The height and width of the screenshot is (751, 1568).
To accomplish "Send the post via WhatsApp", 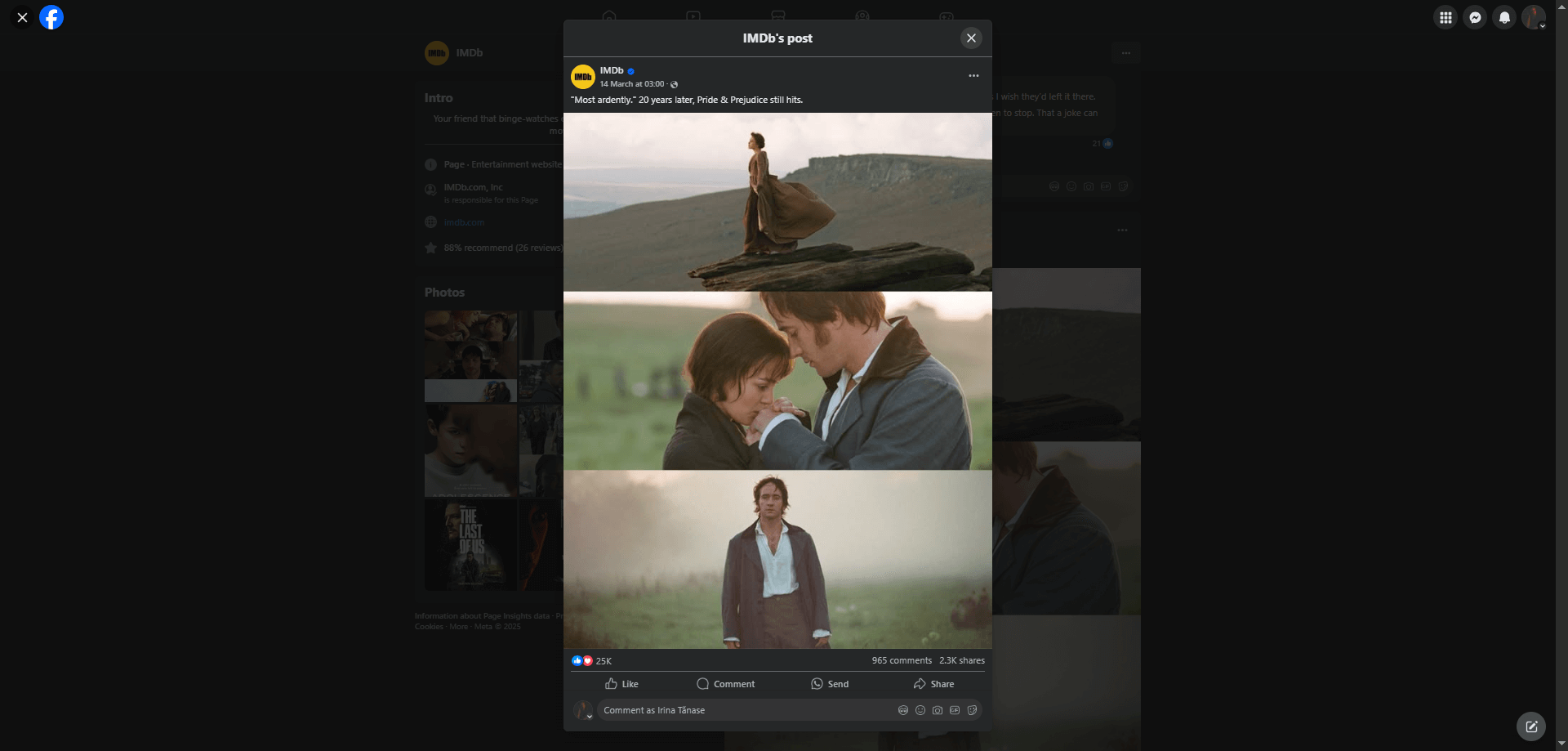I will 830,684.
